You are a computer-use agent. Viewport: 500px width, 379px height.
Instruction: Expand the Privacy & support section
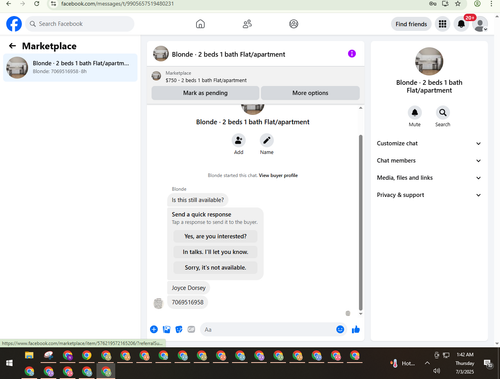(429, 195)
